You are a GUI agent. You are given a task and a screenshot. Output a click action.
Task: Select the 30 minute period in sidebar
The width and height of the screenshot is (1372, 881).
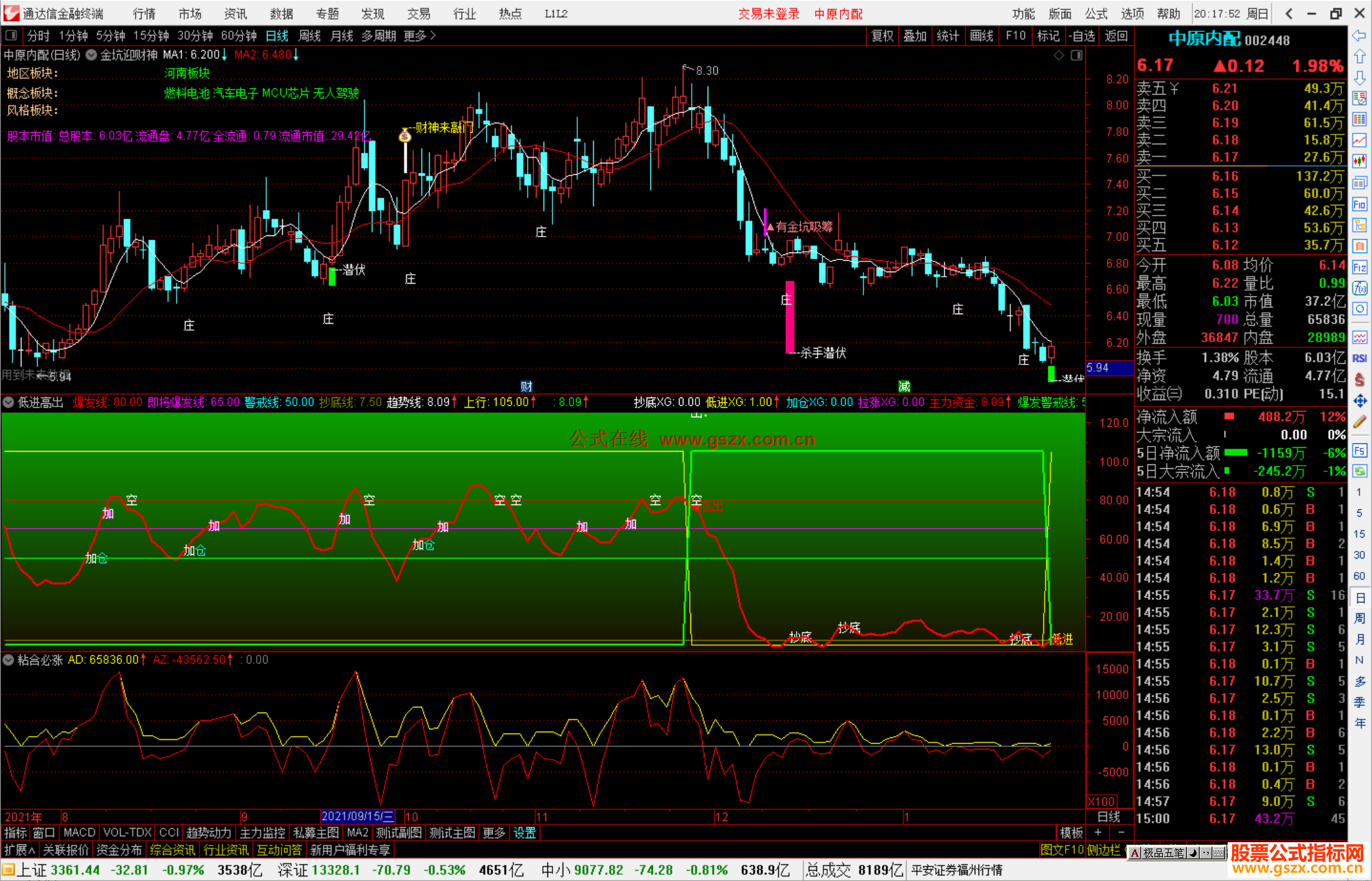[x=1359, y=555]
